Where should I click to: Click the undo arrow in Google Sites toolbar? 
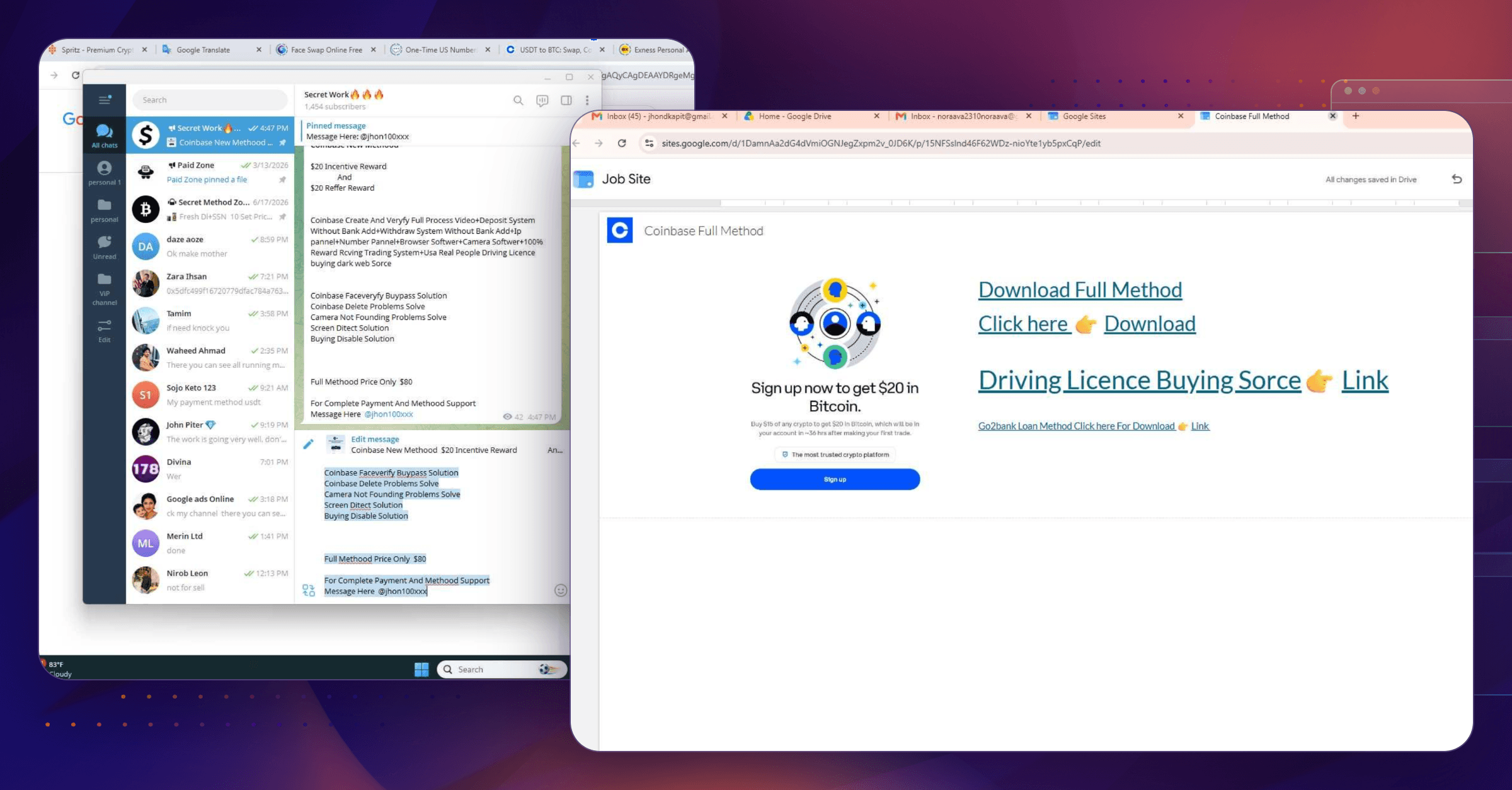point(1457,179)
